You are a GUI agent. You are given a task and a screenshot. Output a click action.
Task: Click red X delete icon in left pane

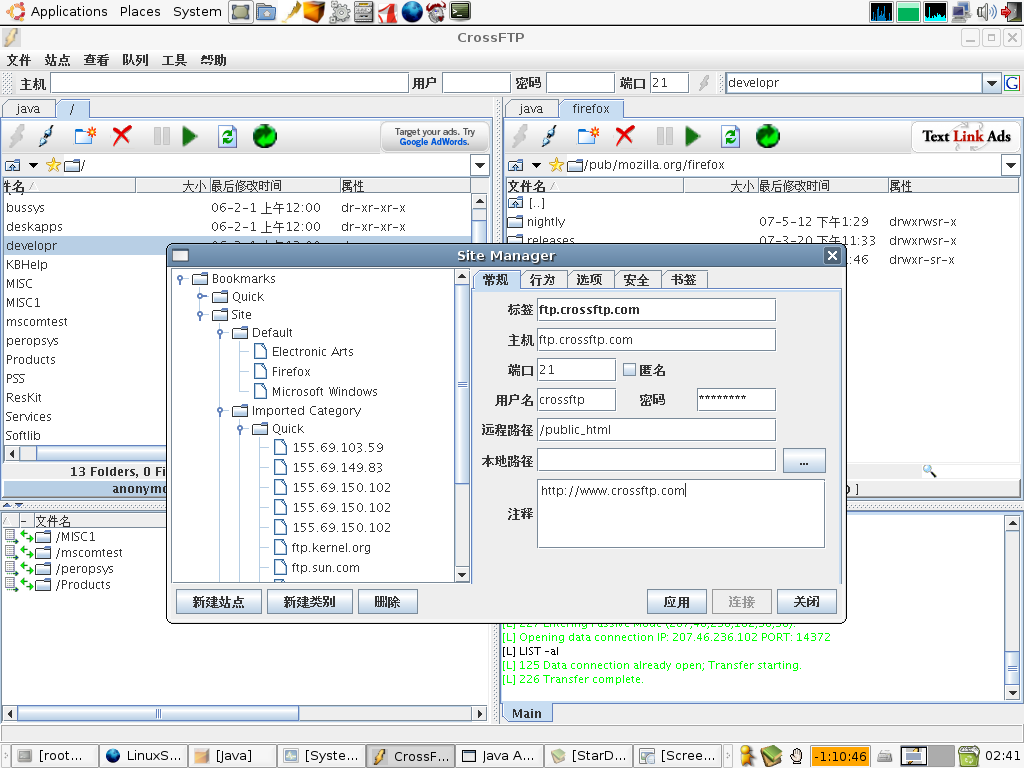point(121,136)
